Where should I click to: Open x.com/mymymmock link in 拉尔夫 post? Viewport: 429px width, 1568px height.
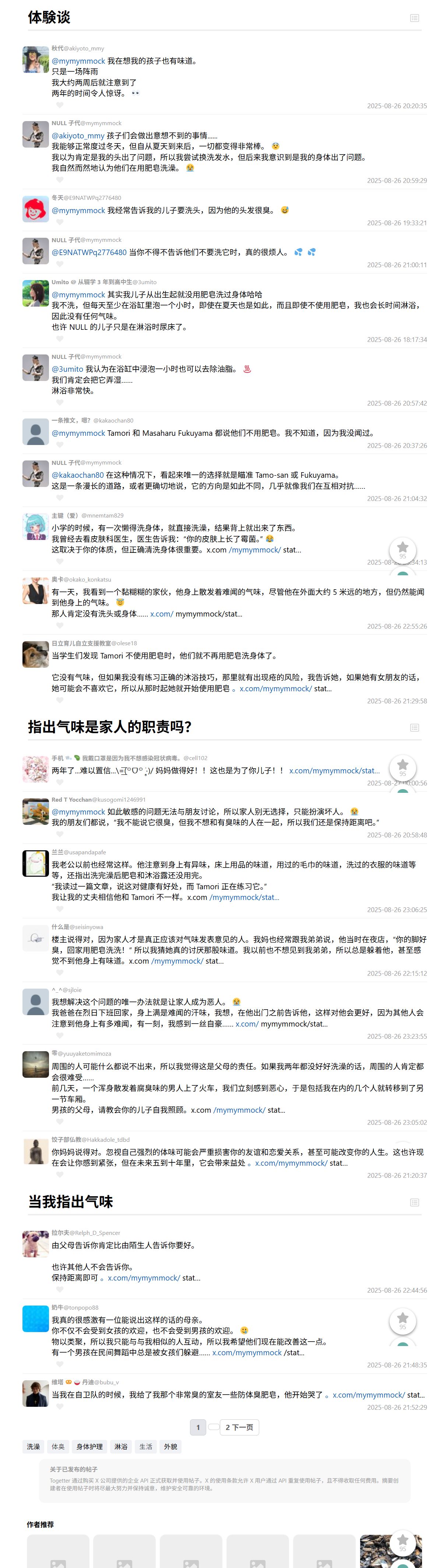tap(144, 1278)
